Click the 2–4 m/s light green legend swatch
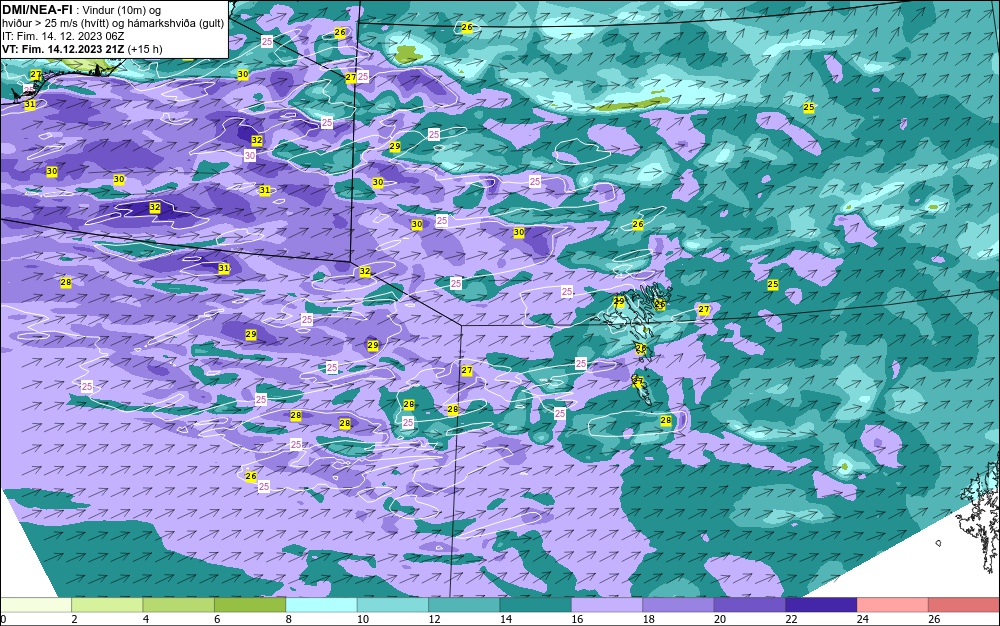 pos(107,605)
